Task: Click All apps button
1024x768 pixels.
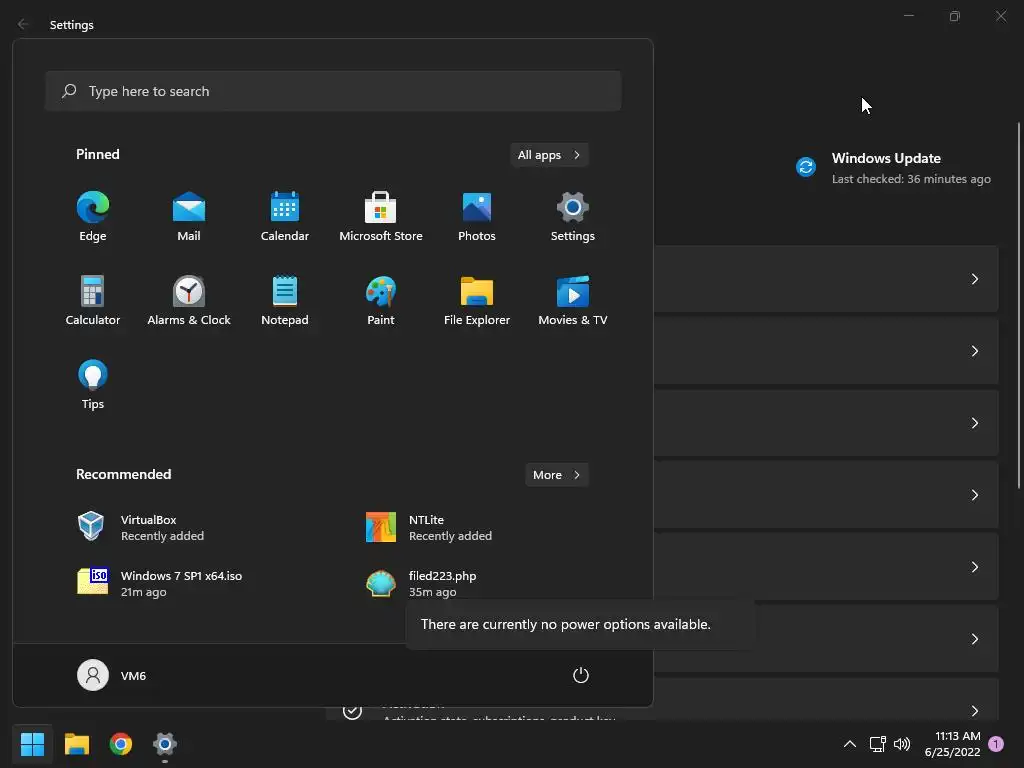Action: (x=549, y=155)
